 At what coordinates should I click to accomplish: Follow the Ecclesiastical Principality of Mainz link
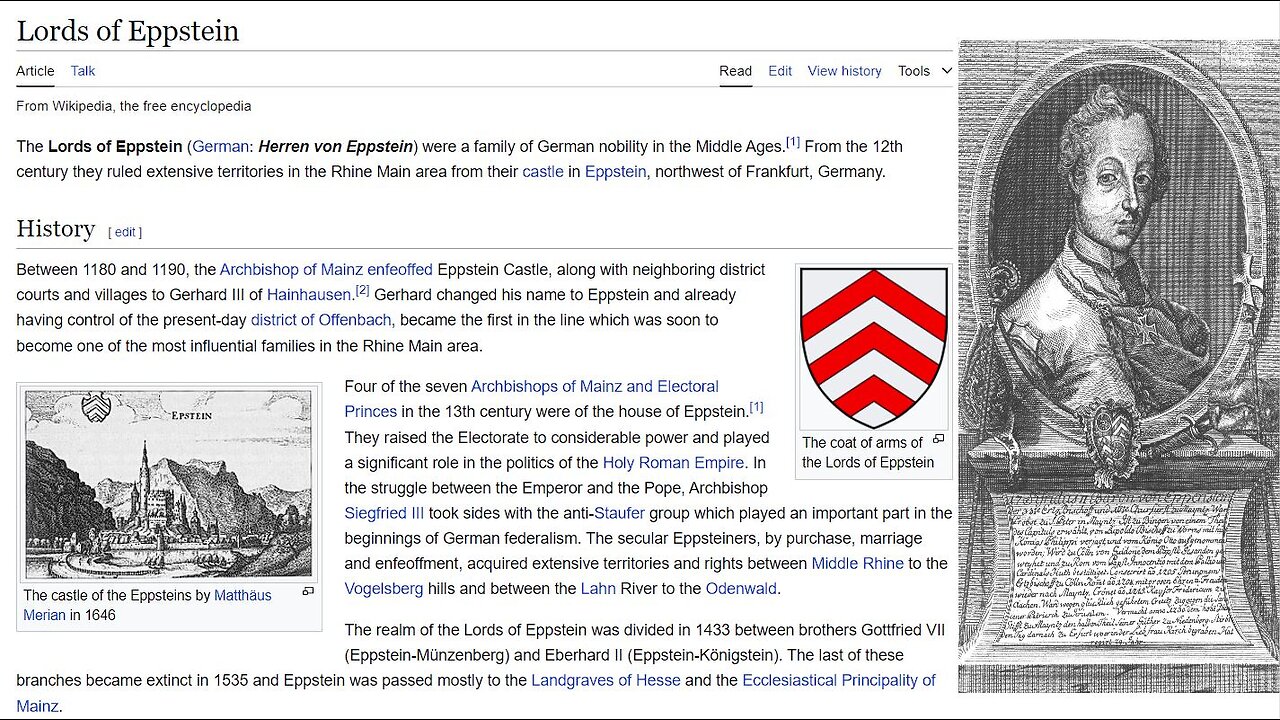pos(839,680)
